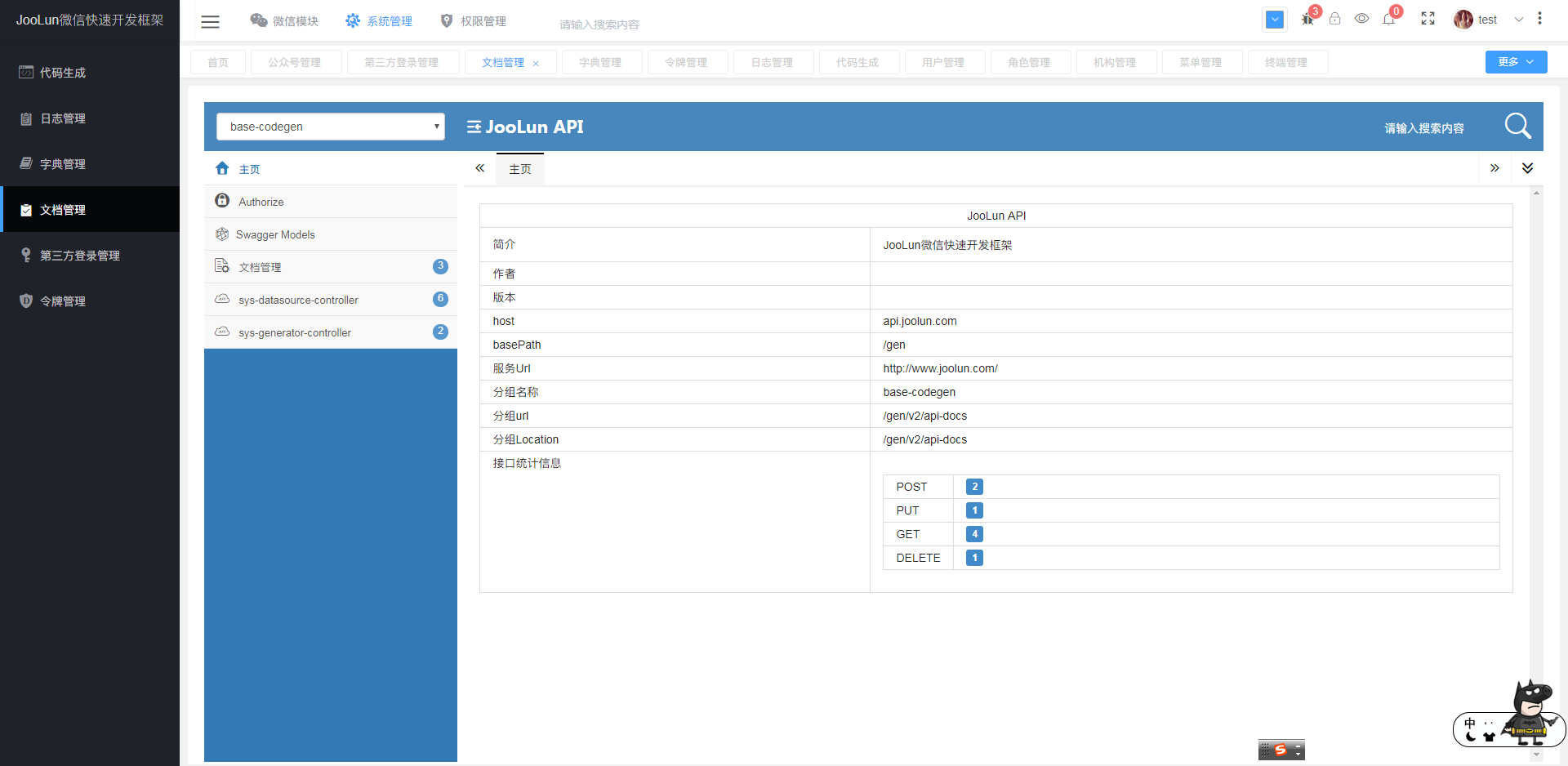This screenshot has width=1568, height=766.
Task: Open 令牌管理 in left sidebar
Action: tap(90, 301)
